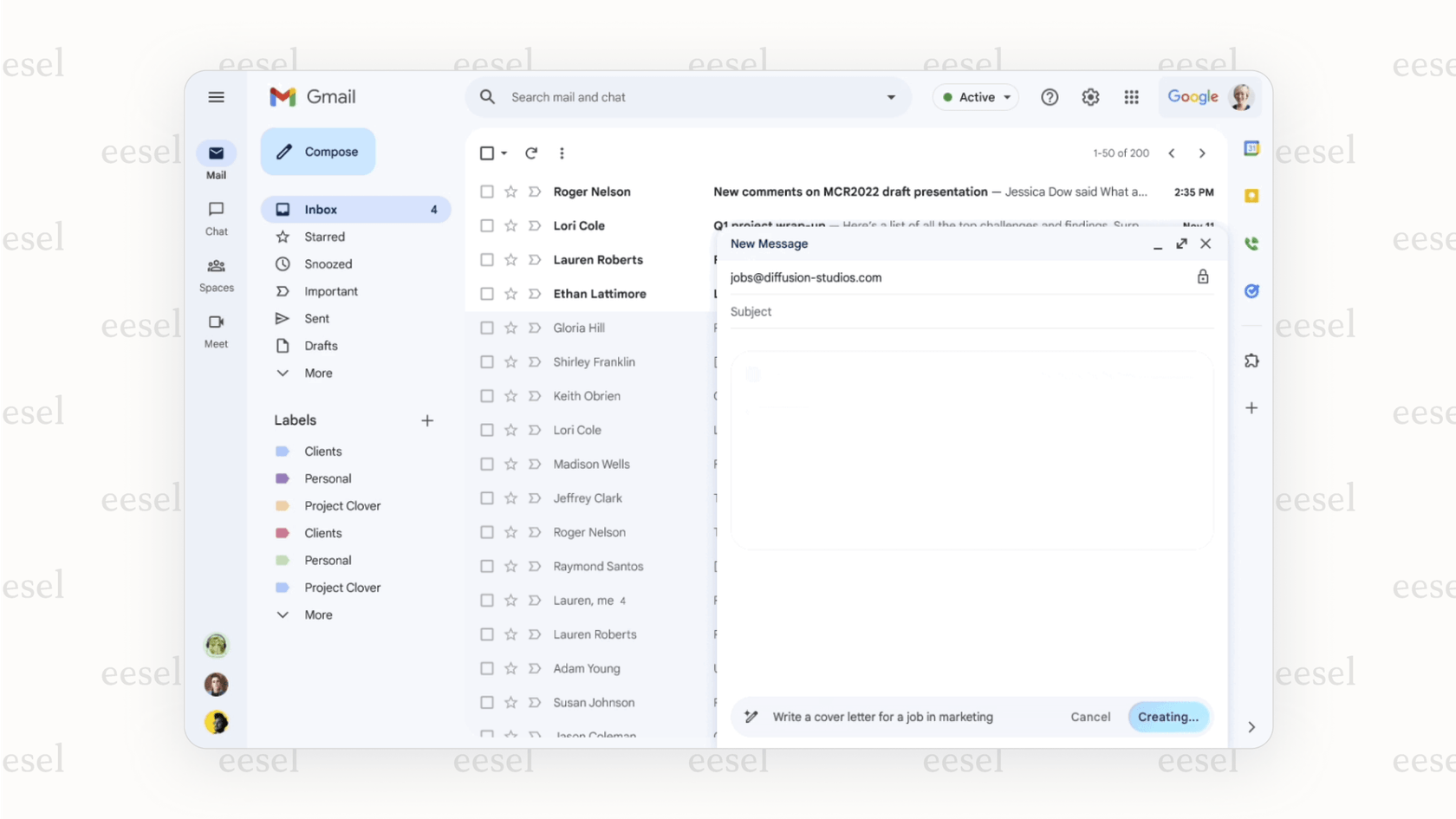Screen dimensions: 1456x819
Task: Click the Creating button in the compose window
Action: coord(1168,717)
